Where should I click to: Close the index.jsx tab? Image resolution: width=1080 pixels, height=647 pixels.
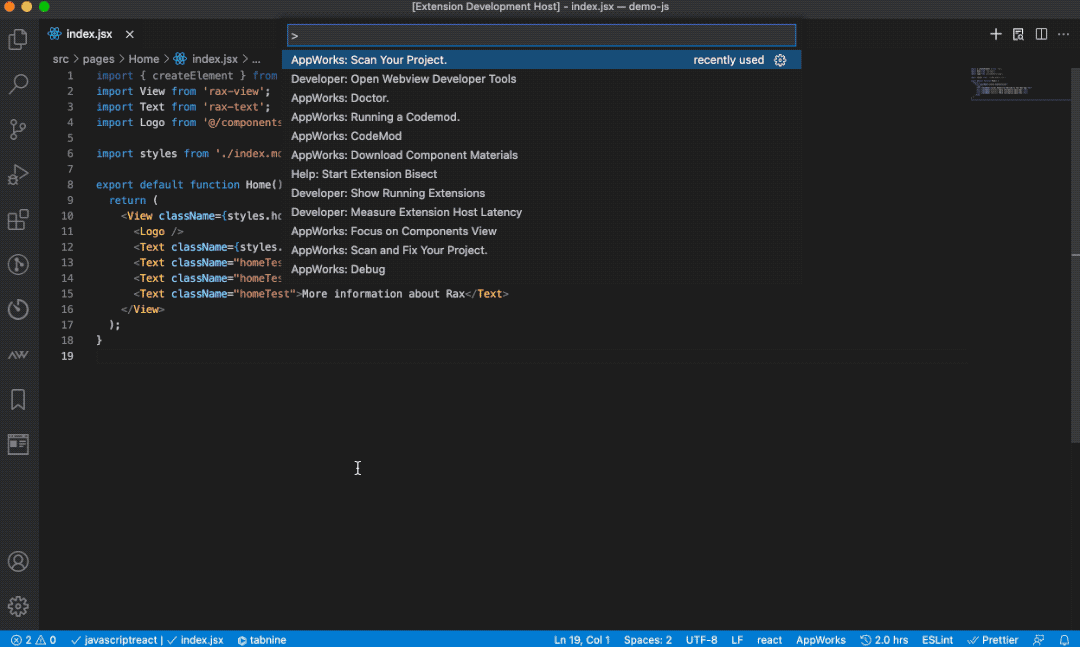click(129, 34)
